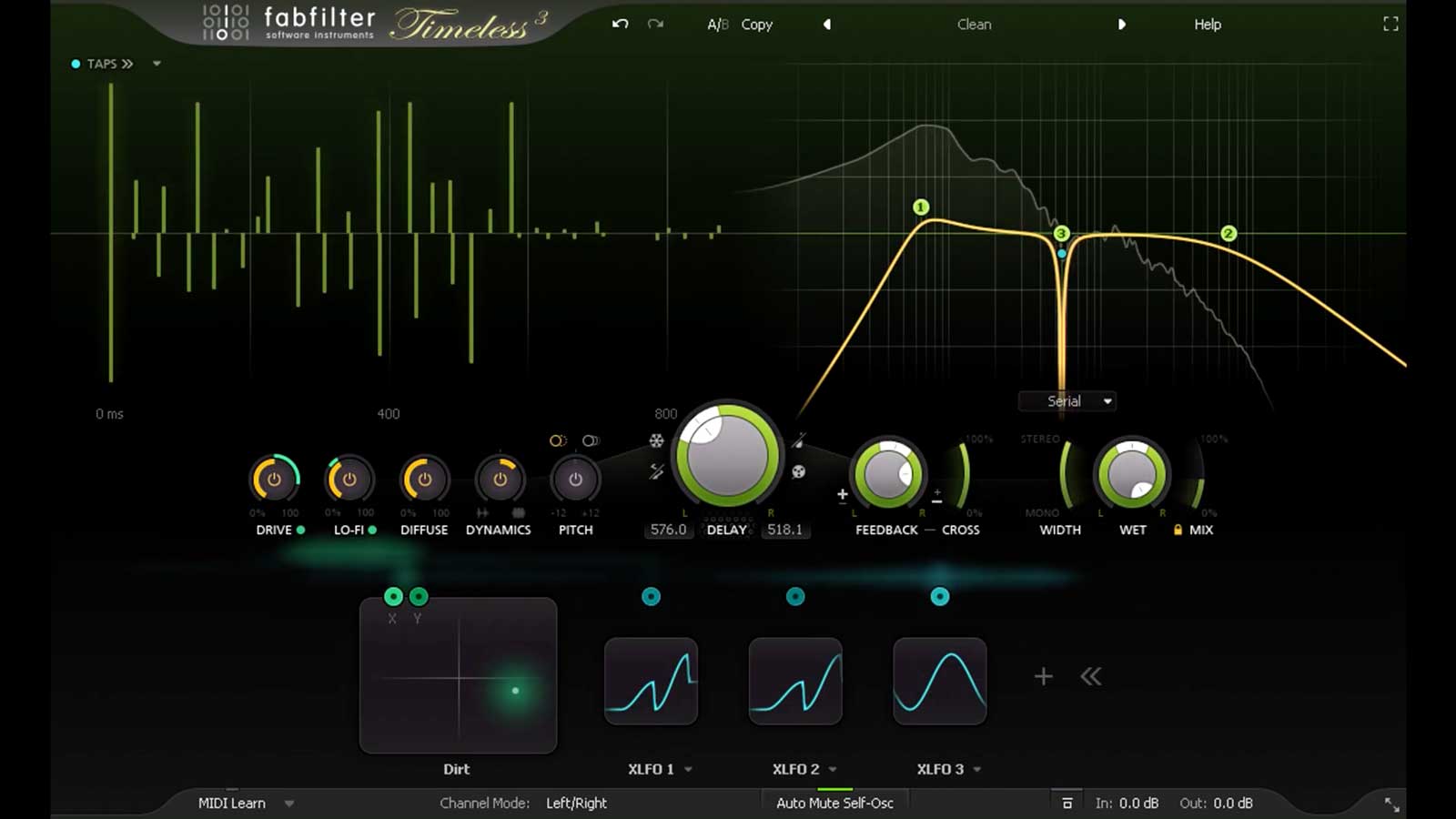Click the output options icon in status bar

pyautogui.click(x=1068, y=803)
